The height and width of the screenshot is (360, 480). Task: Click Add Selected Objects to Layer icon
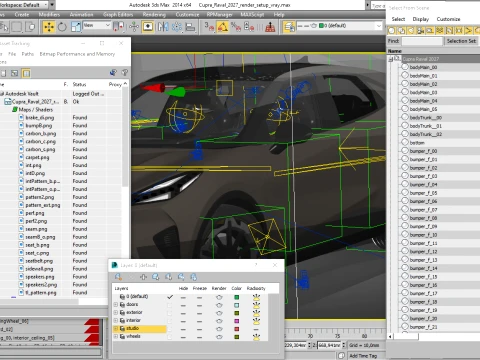point(143,277)
